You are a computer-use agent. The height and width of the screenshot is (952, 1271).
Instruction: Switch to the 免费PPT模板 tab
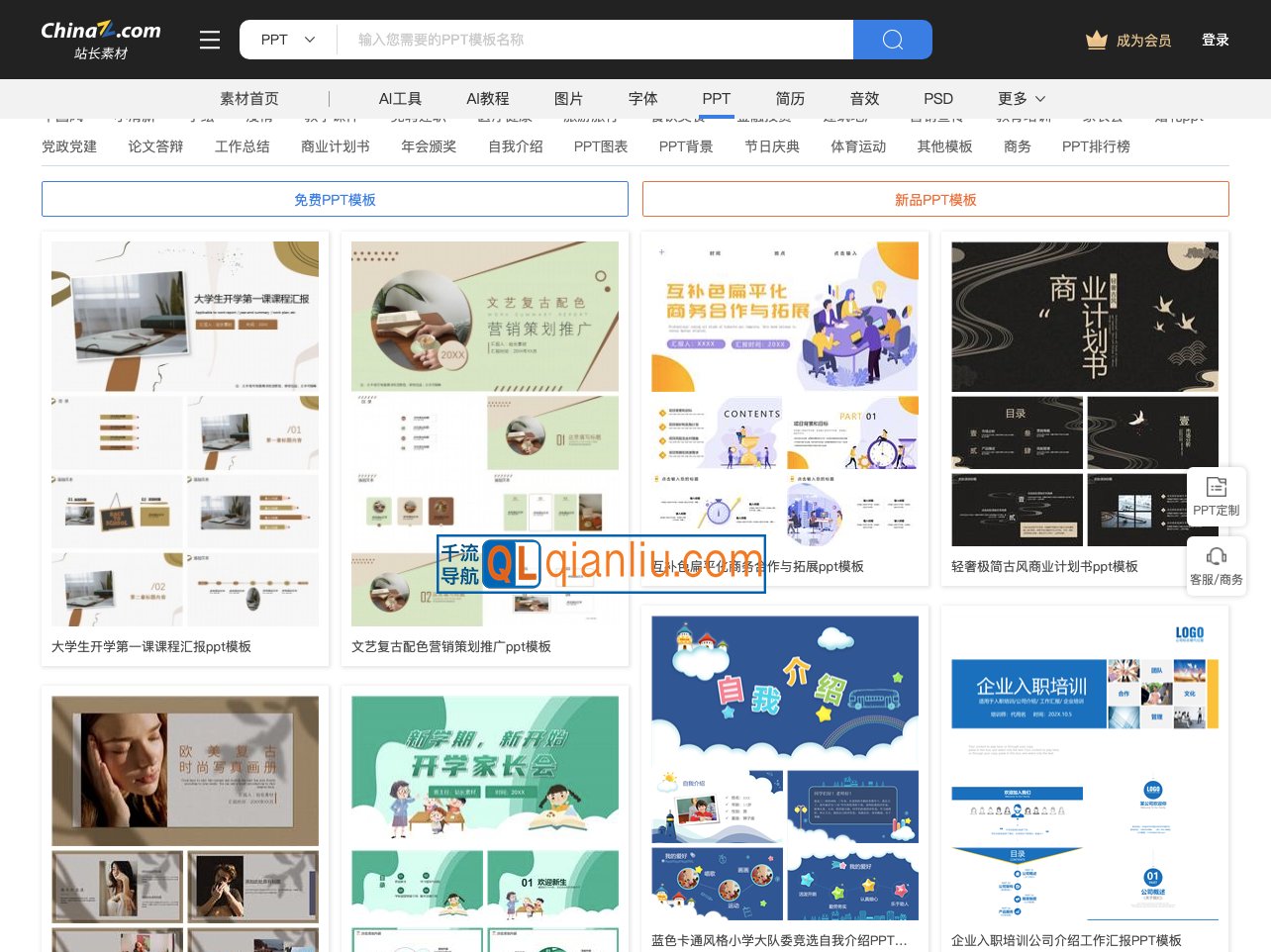335,199
